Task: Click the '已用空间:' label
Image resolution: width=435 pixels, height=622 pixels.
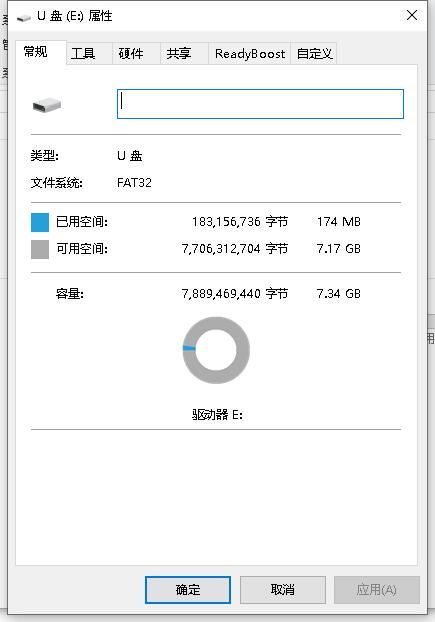Action: point(82,222)
